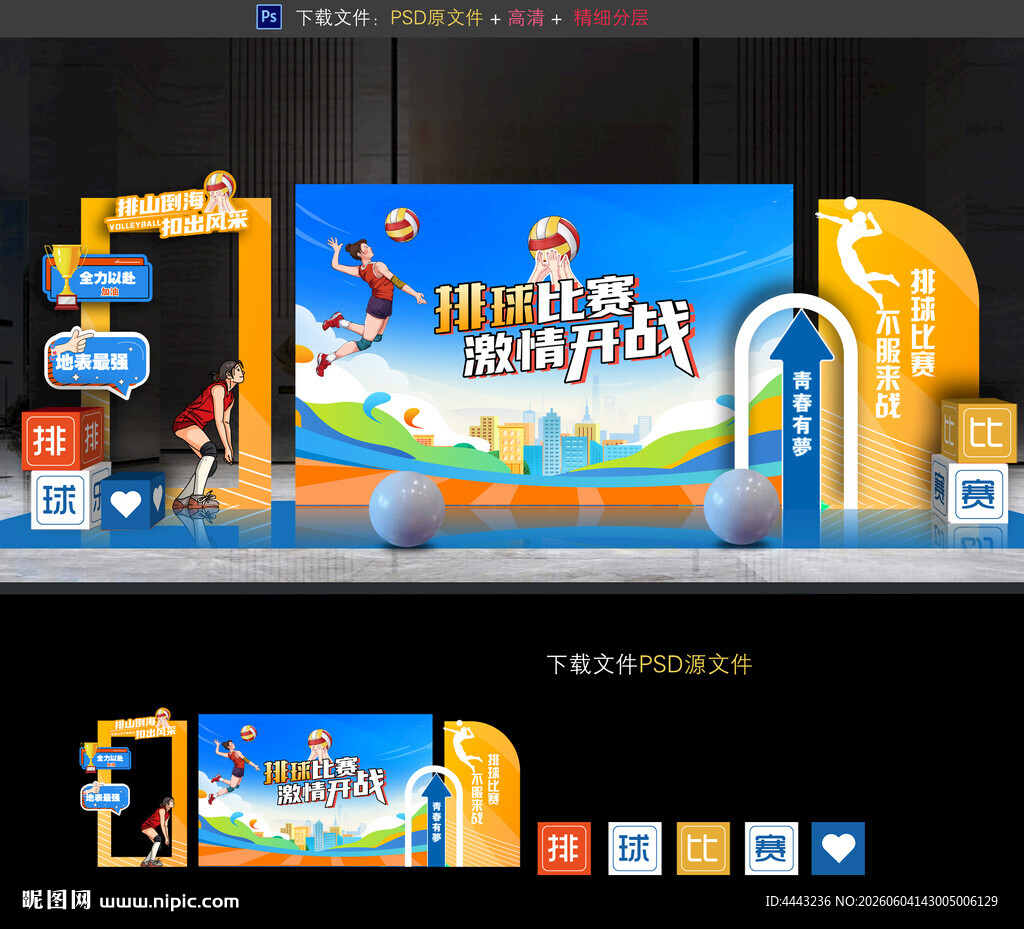Click the pointing hand on the large '地表最强' bubble
This screenshot has width=1024, height=929.
click(x=72, y=341)
